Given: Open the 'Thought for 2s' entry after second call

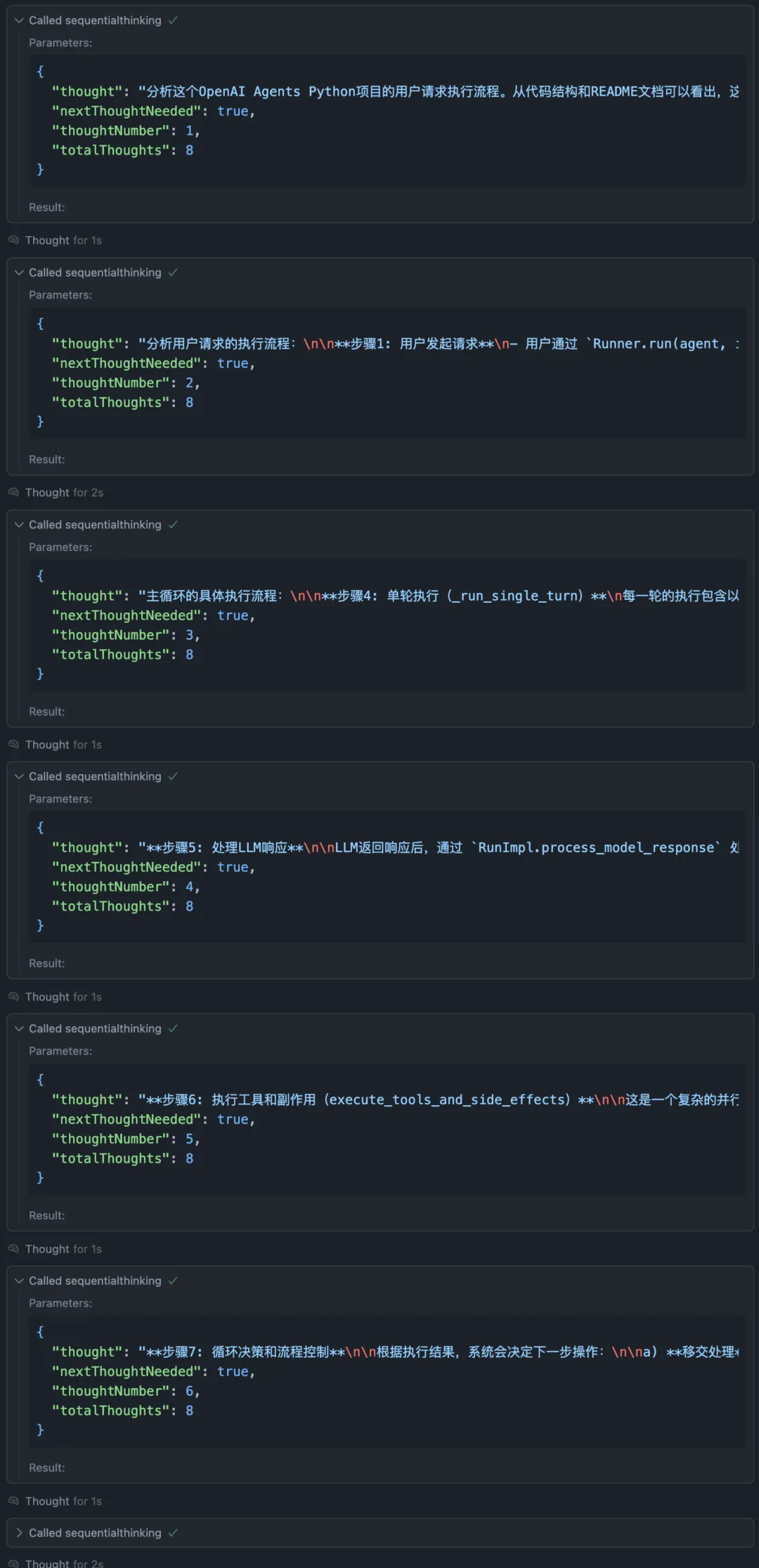Looking at the screenshot, I should coord(64,492).
